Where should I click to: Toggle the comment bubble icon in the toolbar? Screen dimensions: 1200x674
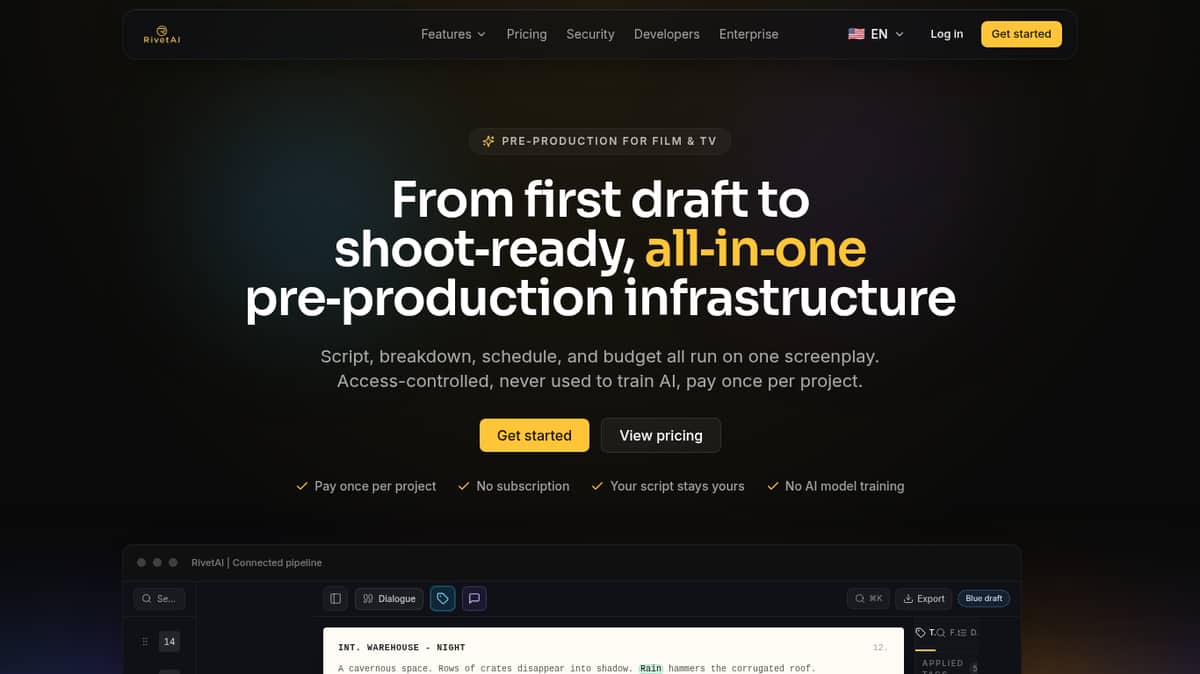point(474,598)
